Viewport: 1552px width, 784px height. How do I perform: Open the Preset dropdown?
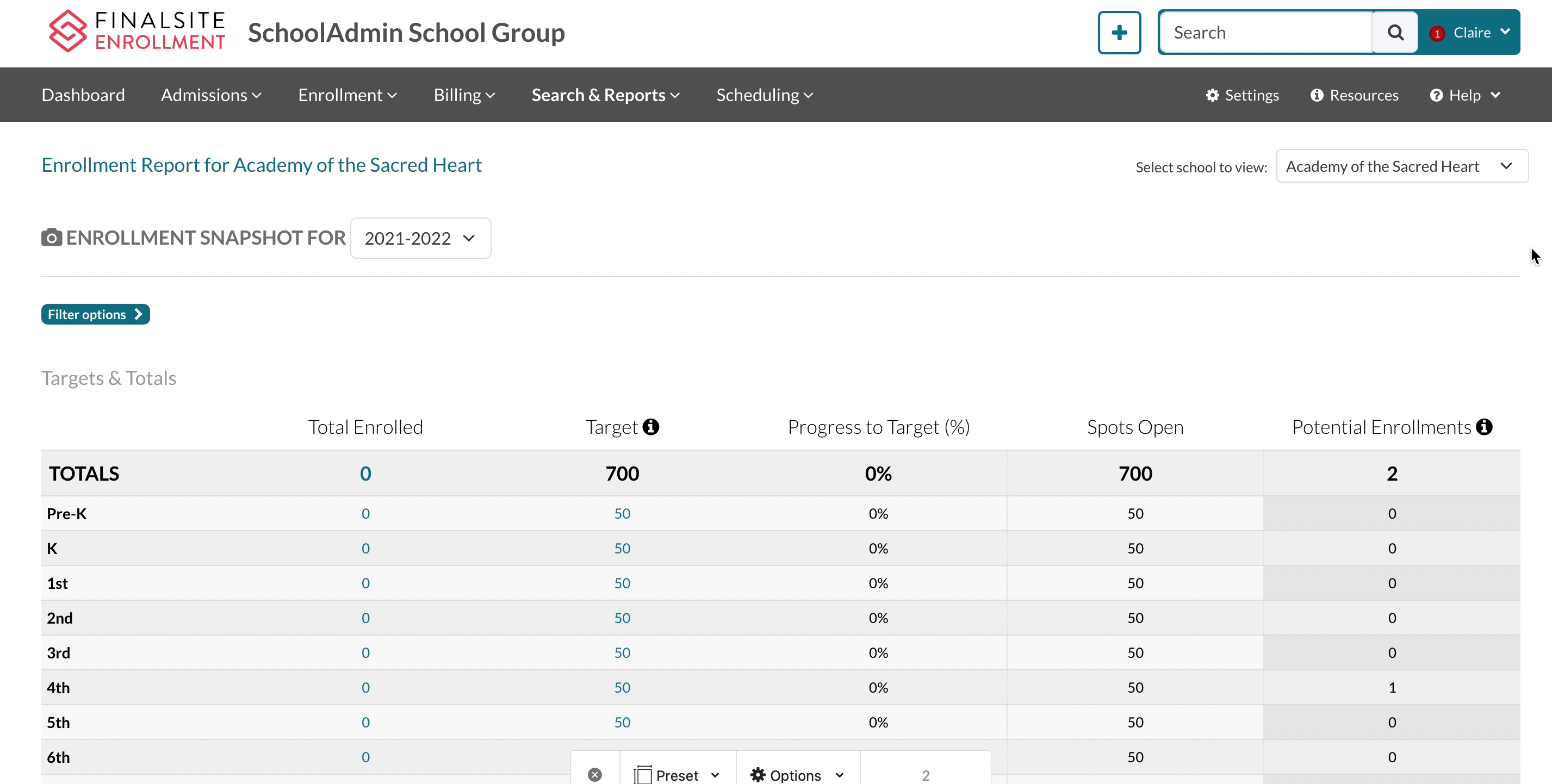click(677, 775)
